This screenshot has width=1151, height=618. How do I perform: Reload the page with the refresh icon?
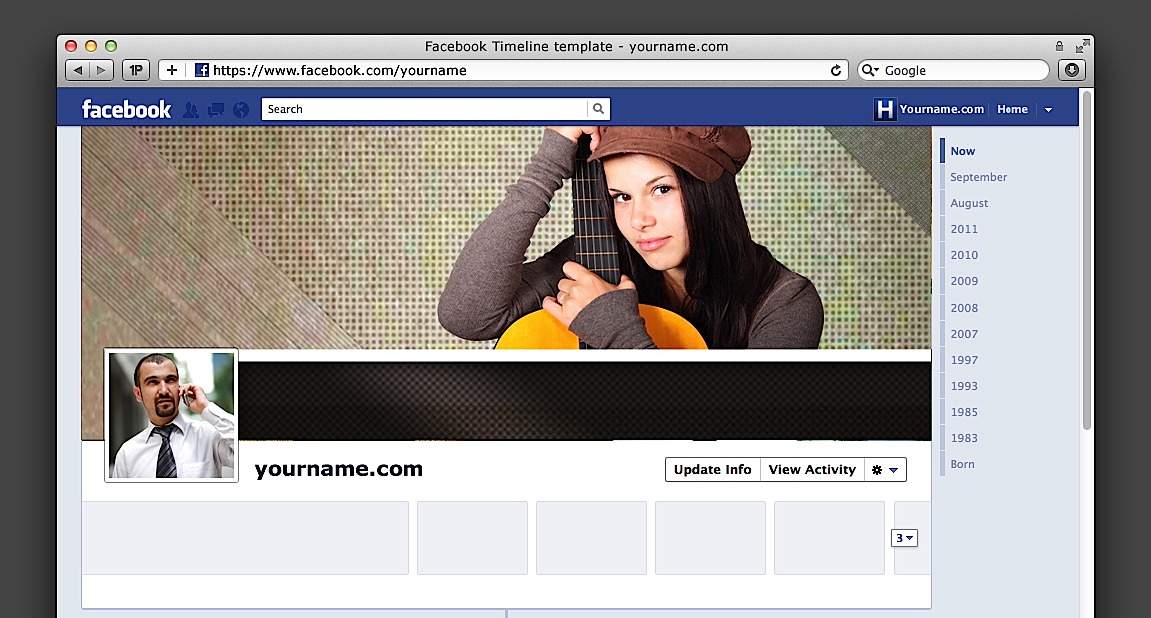click(x=835, y=70)
